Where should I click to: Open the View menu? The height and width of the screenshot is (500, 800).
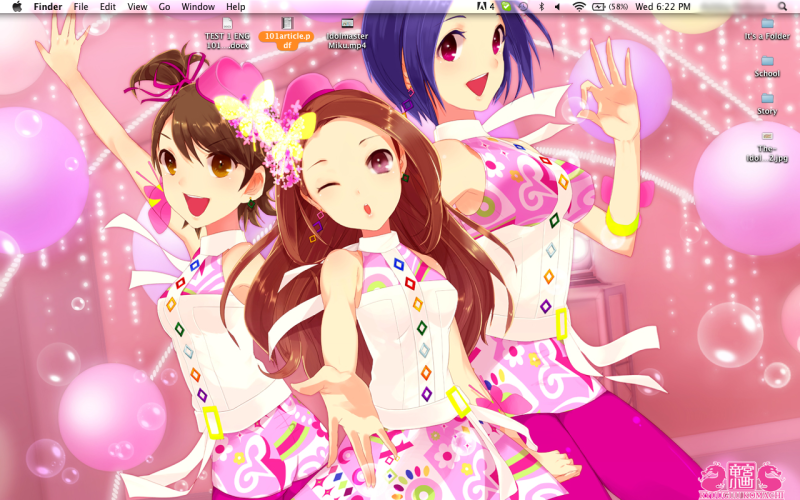[137, 7]
